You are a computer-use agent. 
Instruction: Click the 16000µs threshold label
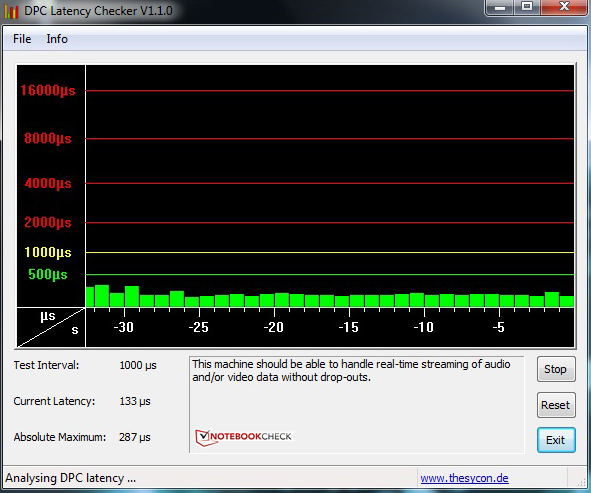[48, 90]
